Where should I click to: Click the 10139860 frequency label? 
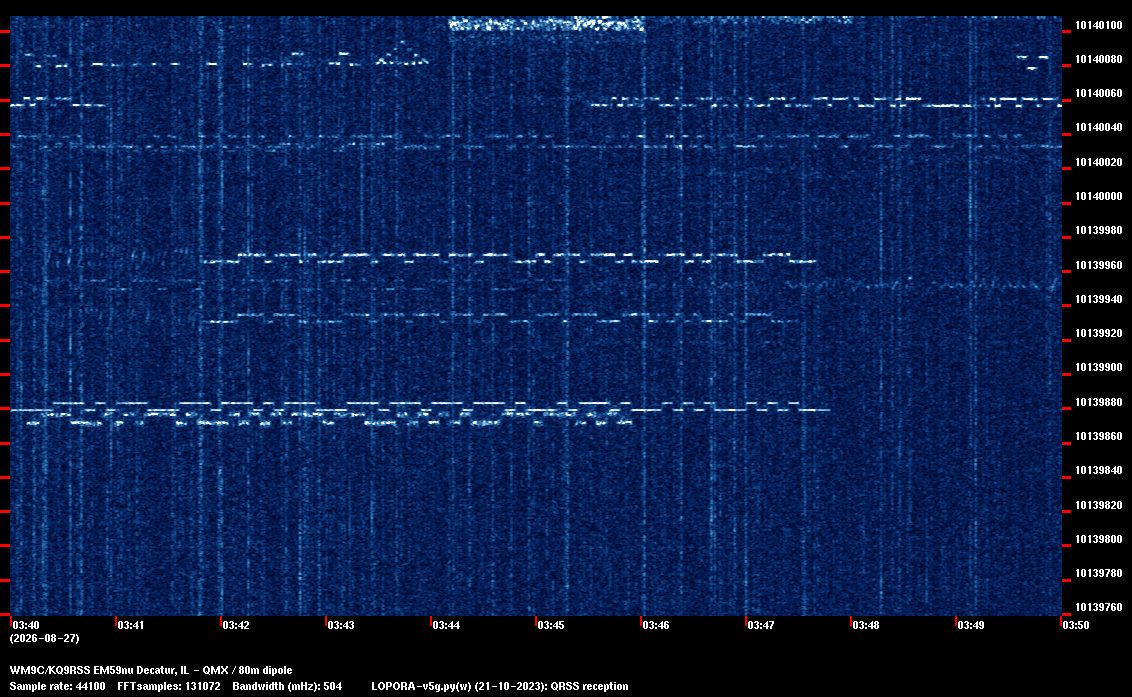point(1098,436)
